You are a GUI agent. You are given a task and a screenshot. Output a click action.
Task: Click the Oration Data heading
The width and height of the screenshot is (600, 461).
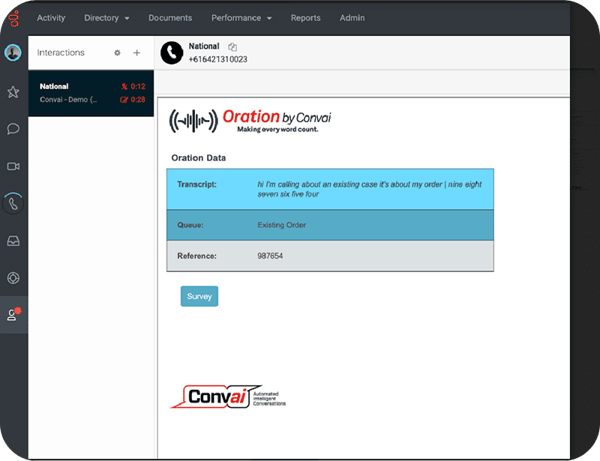(198, 158)
